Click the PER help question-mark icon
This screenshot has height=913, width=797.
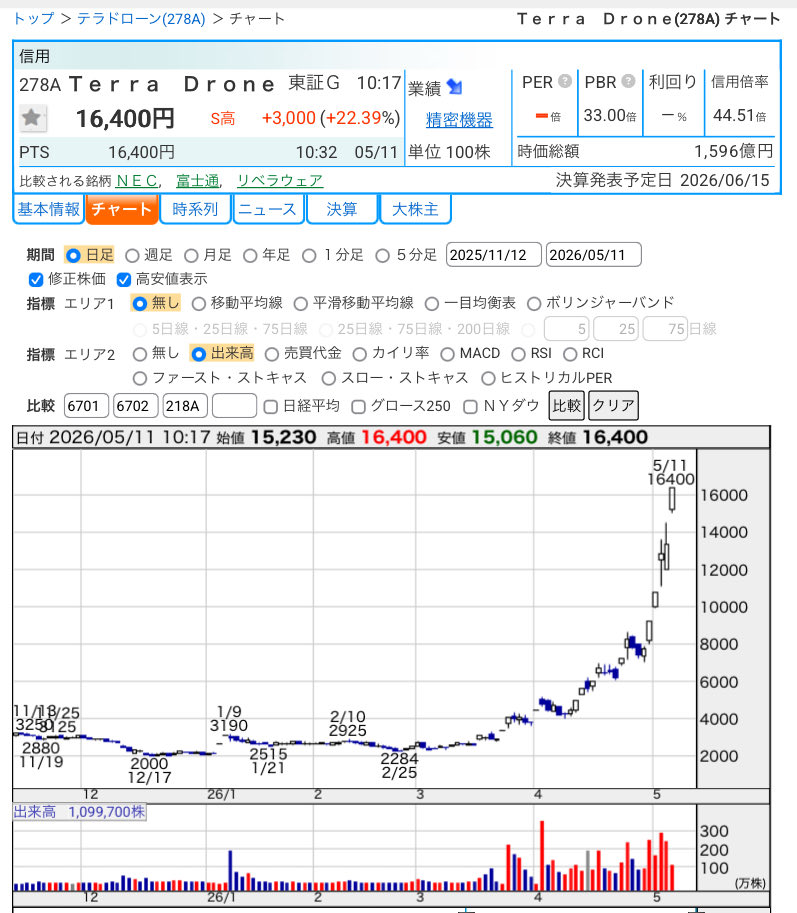click(565, 81)
